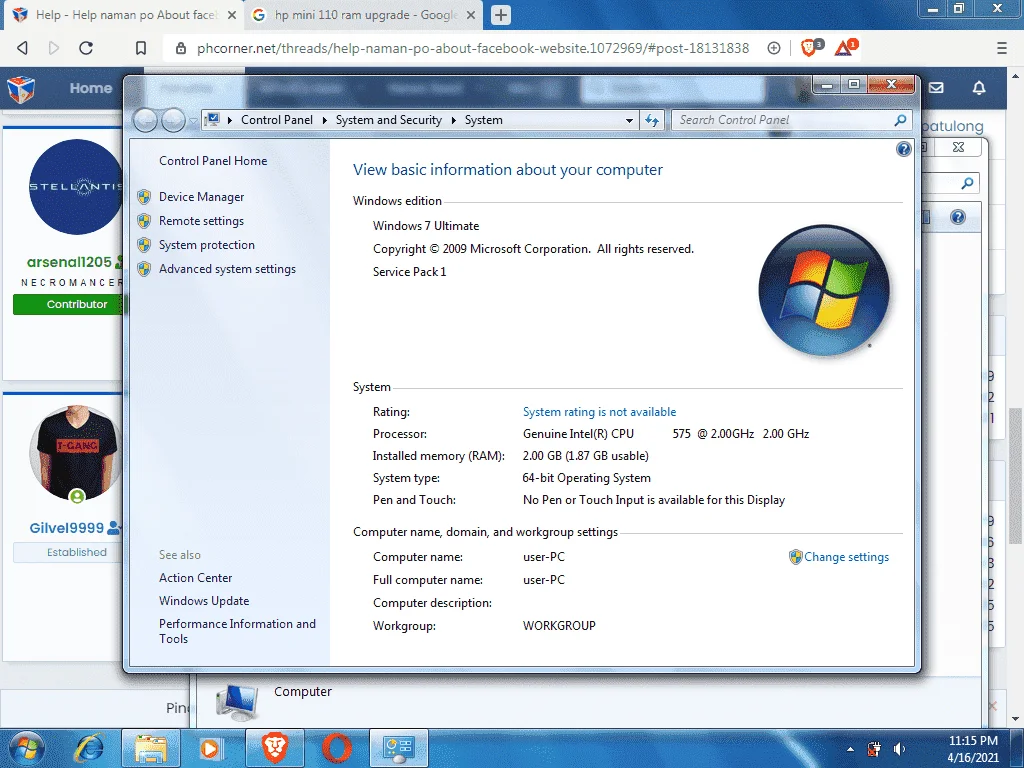The image size is (1024, 768).
Task: Reload the page in Brave browser
Action: (86, 48)
